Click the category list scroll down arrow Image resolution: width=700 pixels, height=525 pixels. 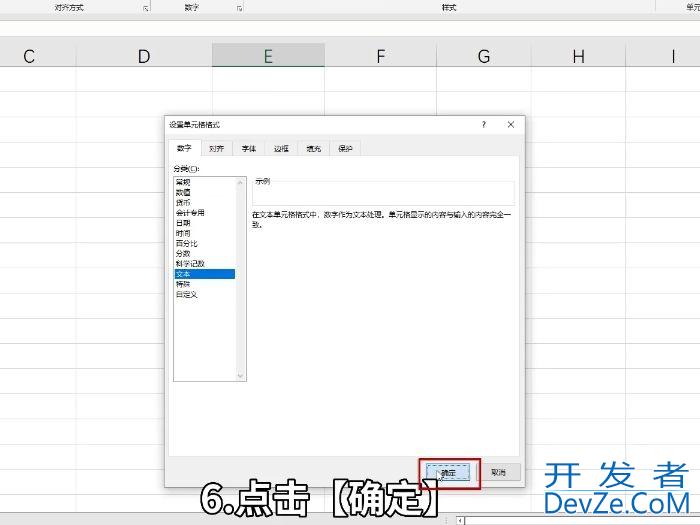(x=240, y=376)
